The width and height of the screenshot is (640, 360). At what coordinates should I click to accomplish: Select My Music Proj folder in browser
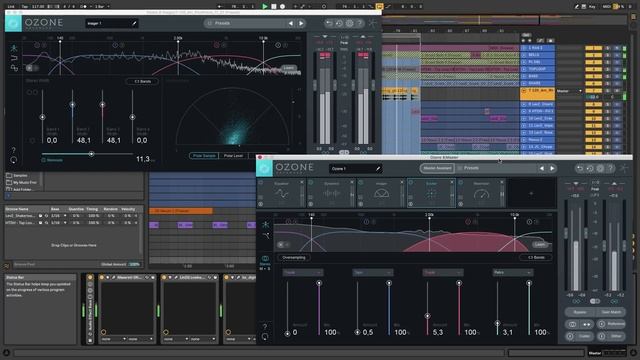click(21, 182)
